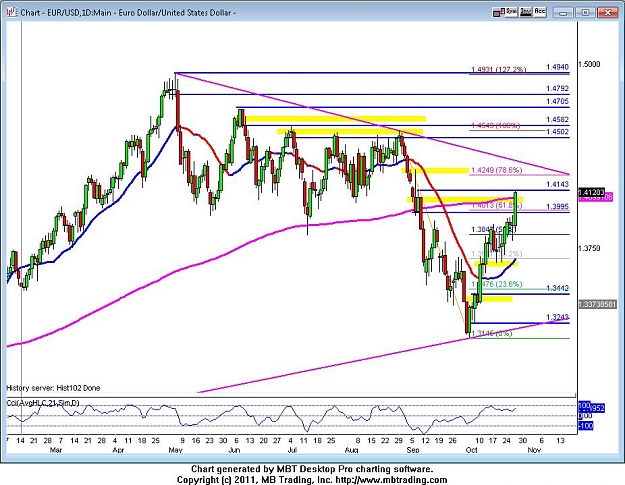Maximize the EUR/USD chart window
This screenshot has width=625, height=485.
coord(585,13)
